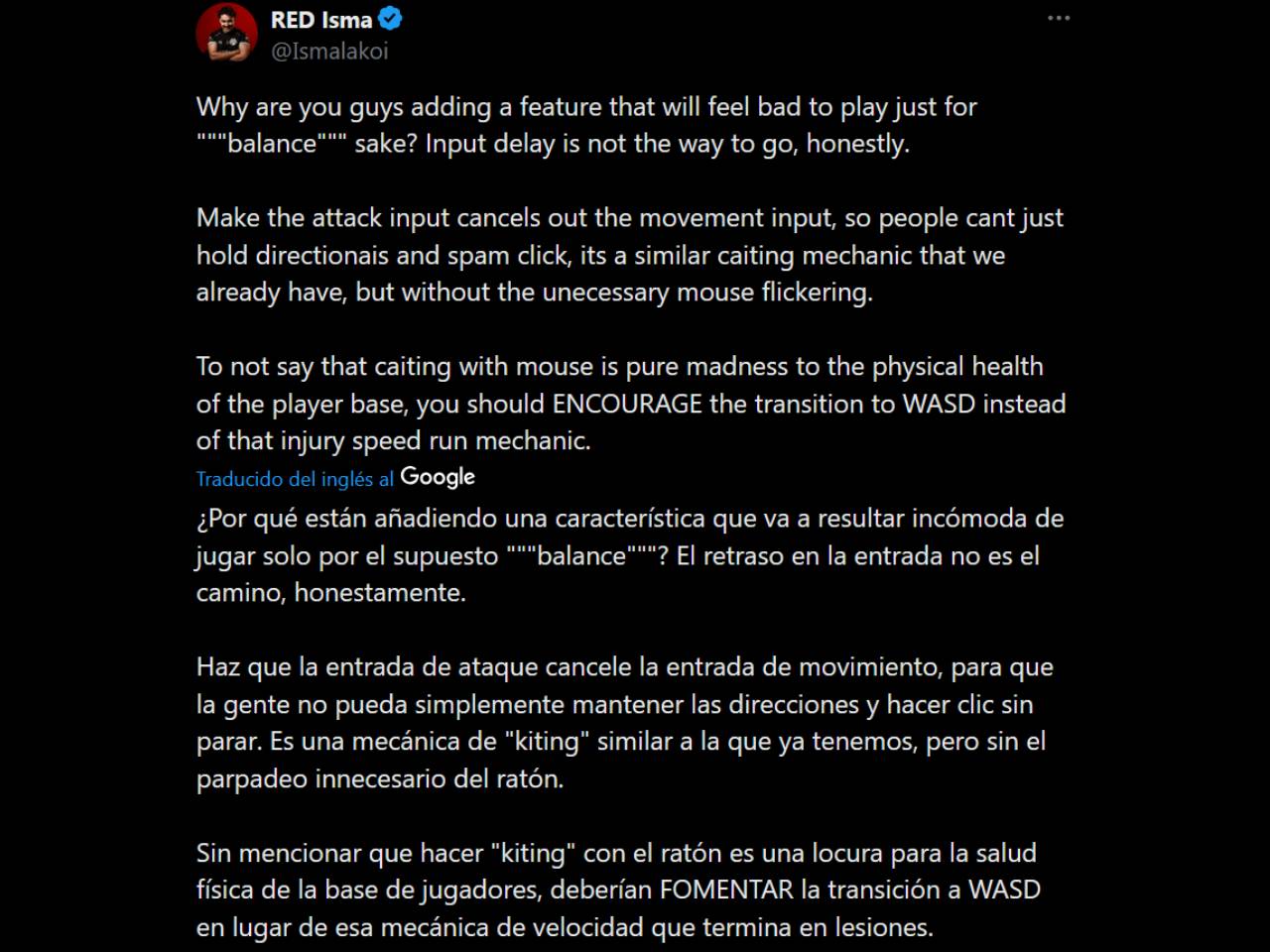Image resolution: width=1270 pixels, height=952 pixels.
Task: Click the blue verified badge beside RED Isma
Action: [x=390, y=19]
